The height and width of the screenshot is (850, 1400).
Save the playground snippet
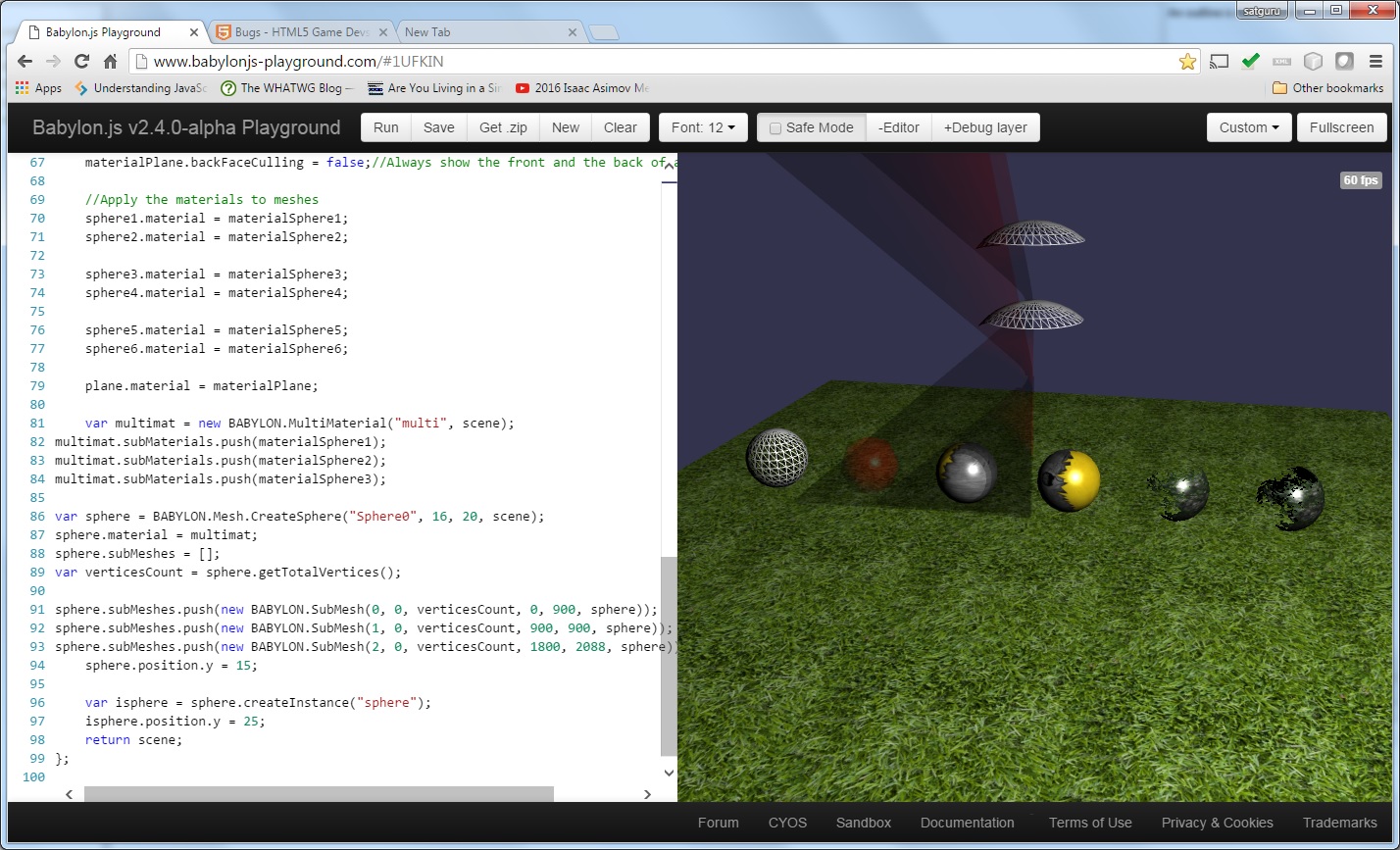(x=439, y=127)
